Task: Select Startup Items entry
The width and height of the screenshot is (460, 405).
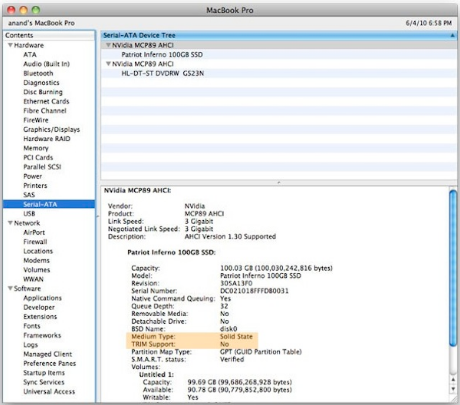Action: pyautogui.click(x=44, y=373)
